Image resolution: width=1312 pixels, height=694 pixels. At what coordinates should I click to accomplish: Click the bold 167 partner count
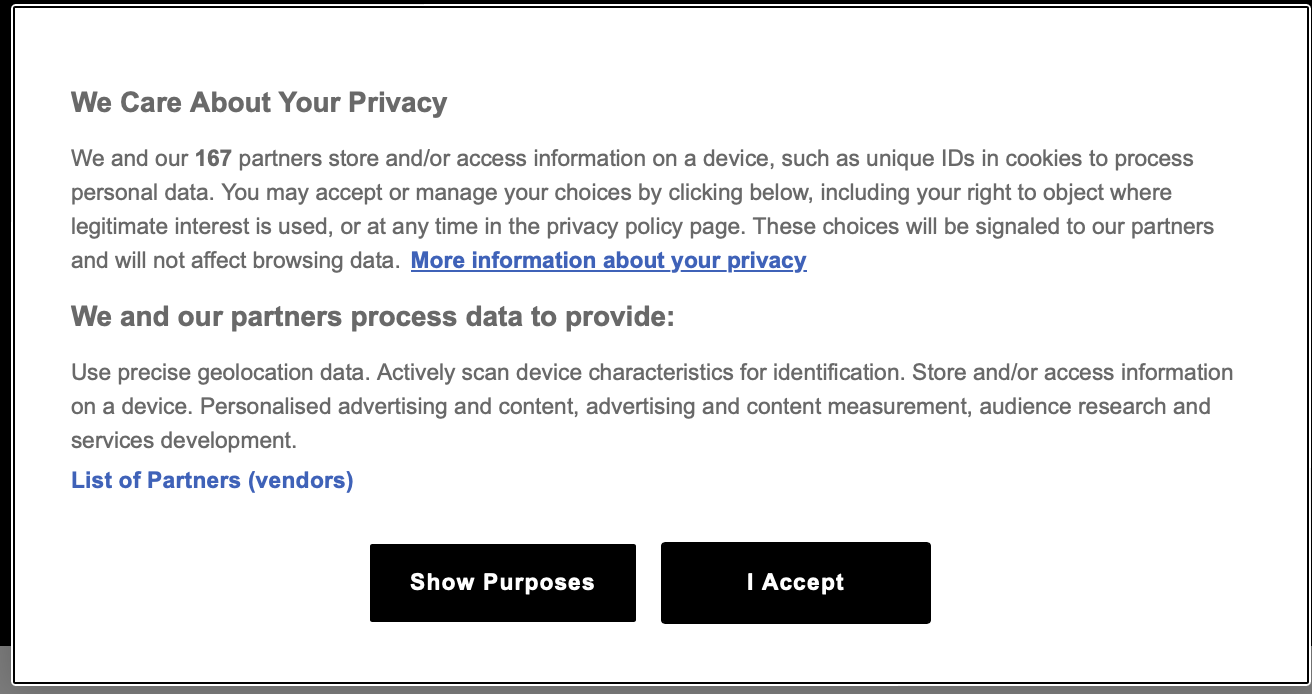click(213, 159)
